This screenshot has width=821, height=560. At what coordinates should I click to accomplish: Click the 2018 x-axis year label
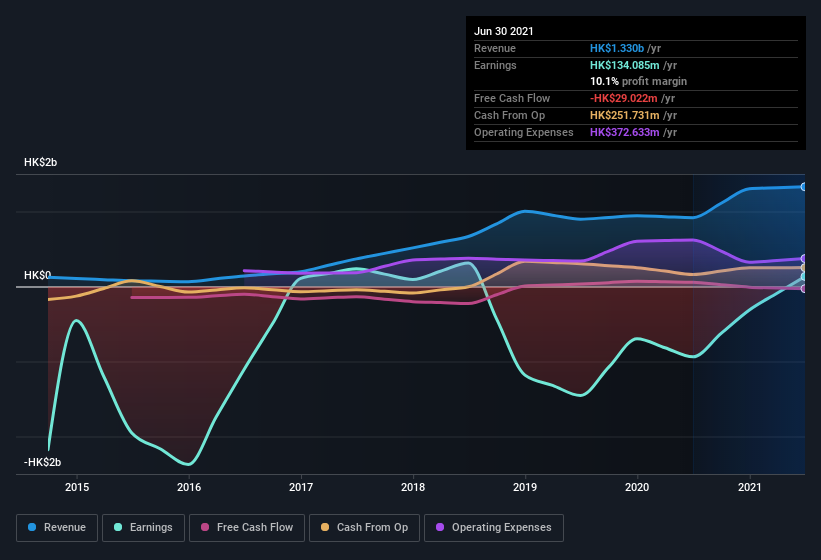pos(413,487)
